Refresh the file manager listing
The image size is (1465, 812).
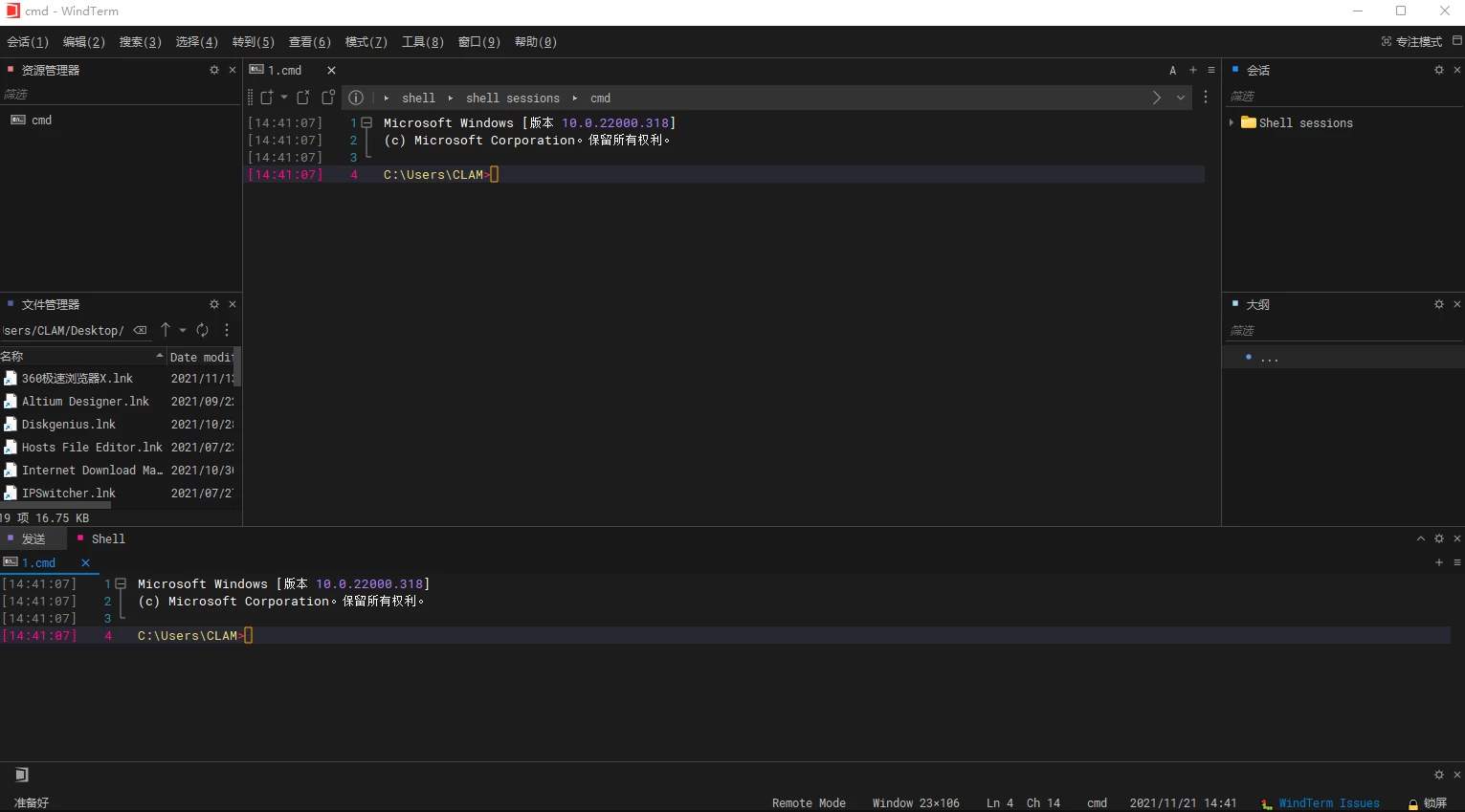(x=203, y=330)
